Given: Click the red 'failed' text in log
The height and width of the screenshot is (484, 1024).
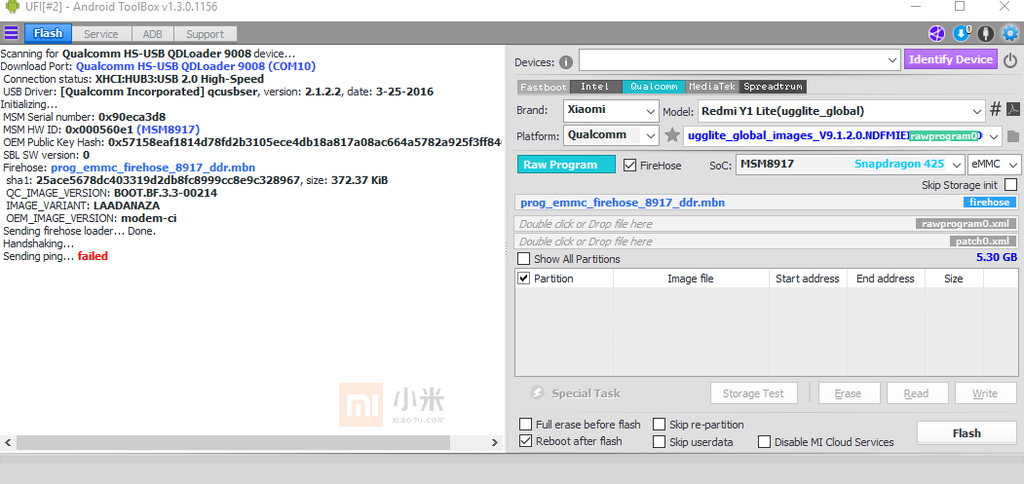Looking at the screenshot, I should (x=93, y=256).
